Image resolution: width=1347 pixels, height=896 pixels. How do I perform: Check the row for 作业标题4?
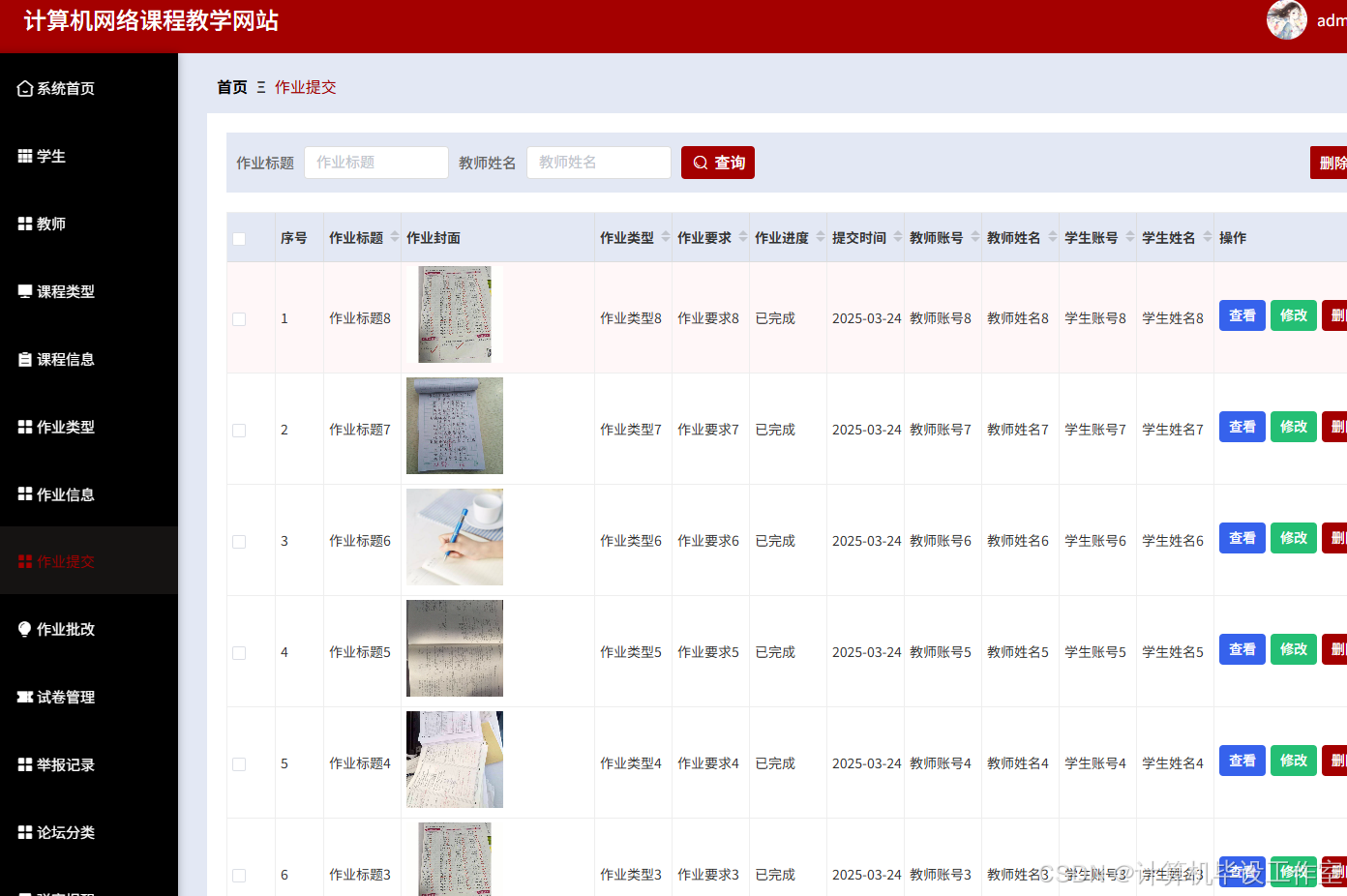pyautogui.click(x=239, y=763)
